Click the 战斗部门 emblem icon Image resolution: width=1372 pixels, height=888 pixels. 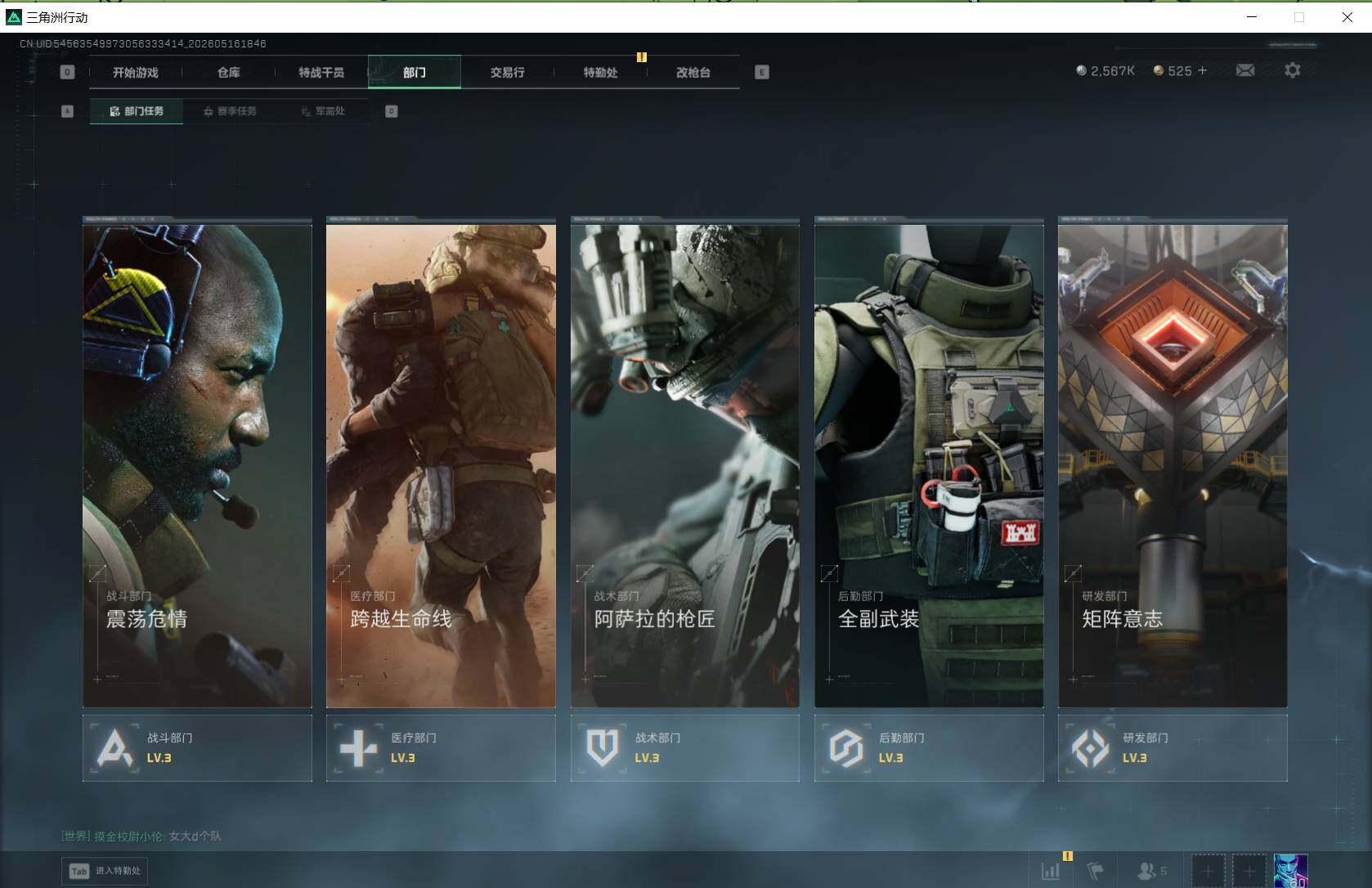click(114, 747)
